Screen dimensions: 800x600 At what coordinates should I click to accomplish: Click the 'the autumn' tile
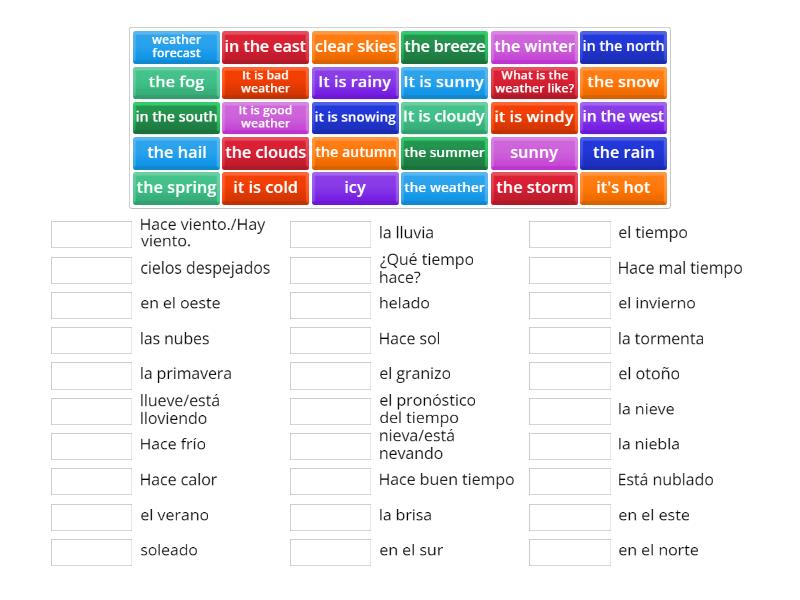[x=355, y=152]
